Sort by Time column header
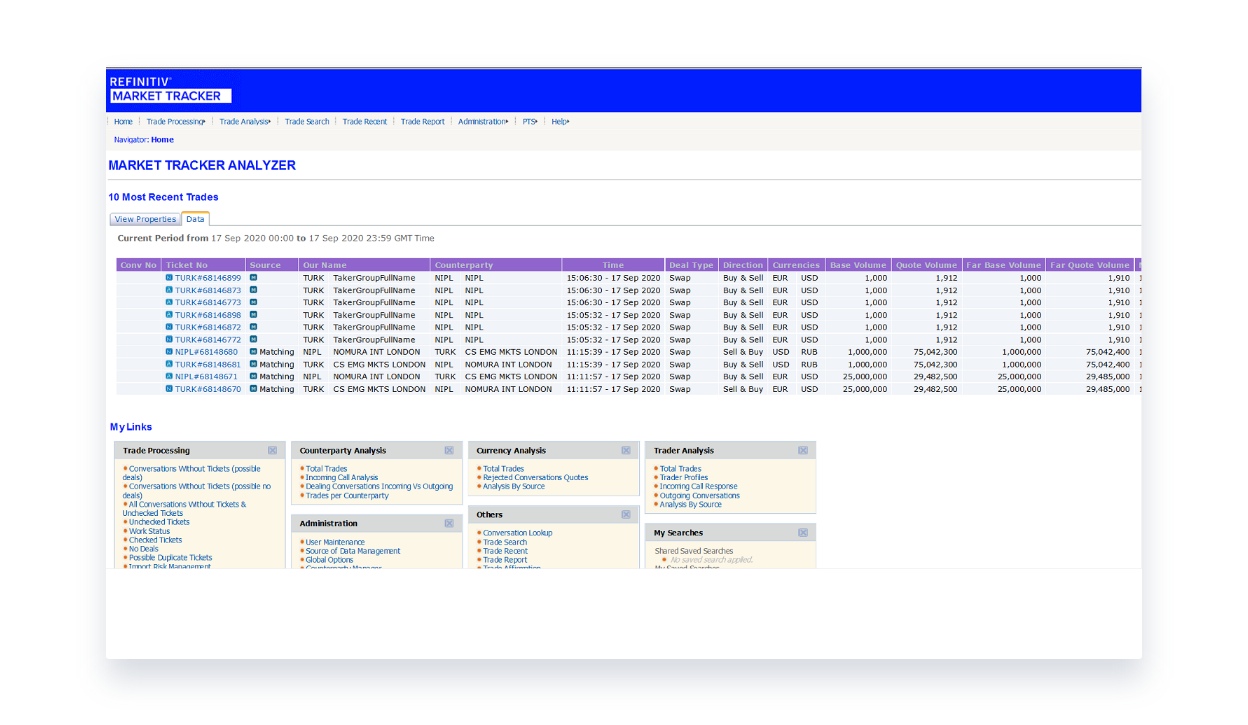 click(613, 265)
